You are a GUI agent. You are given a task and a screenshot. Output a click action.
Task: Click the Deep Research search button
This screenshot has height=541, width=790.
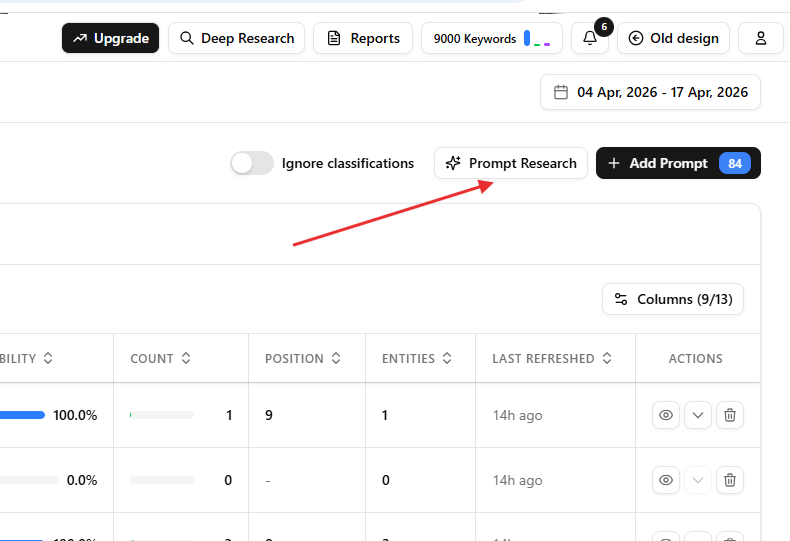pyautogui.click(x=236, y=39)
